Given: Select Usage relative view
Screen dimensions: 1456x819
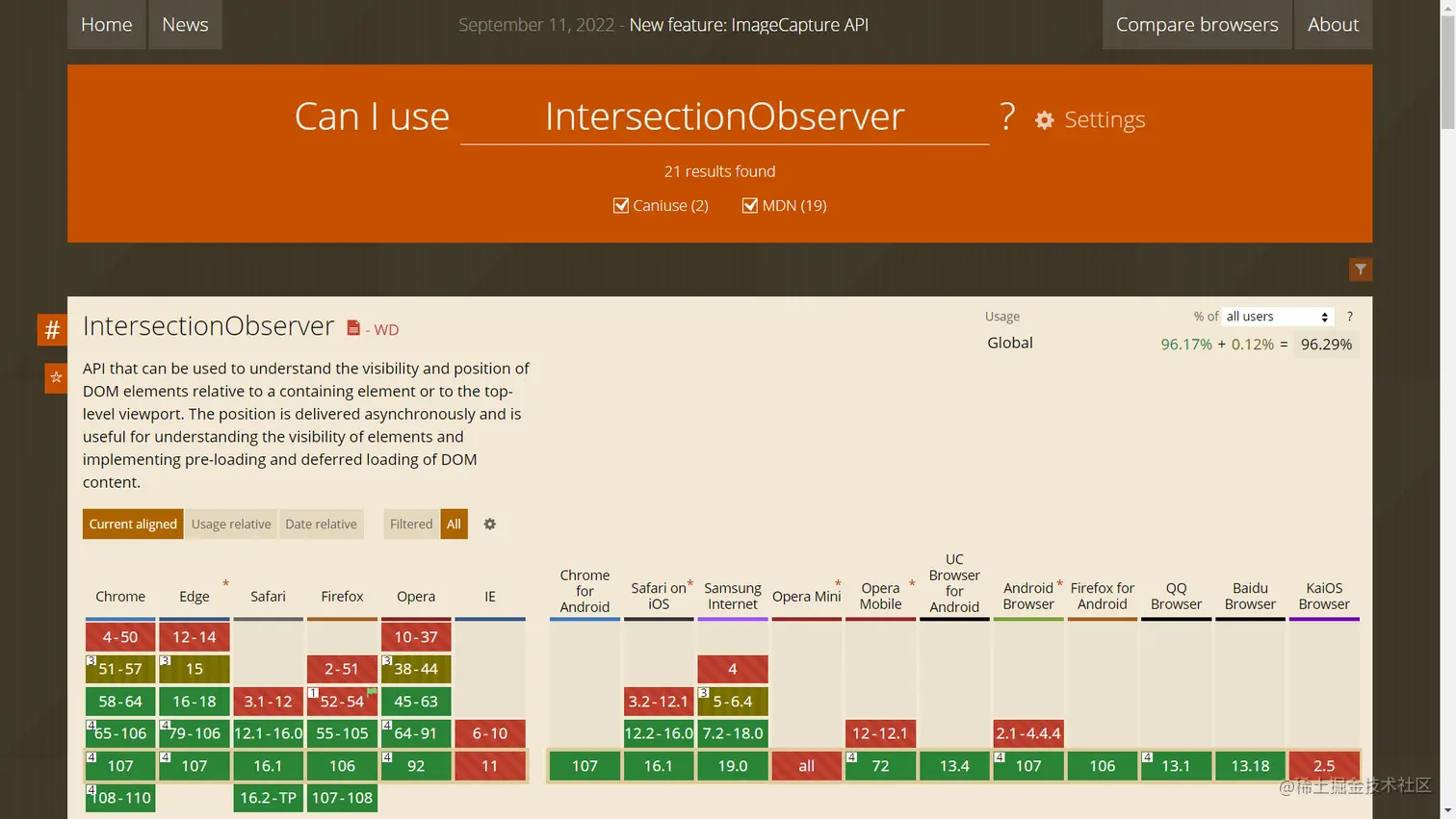Looking at the screenshot, I should (231, 524).
